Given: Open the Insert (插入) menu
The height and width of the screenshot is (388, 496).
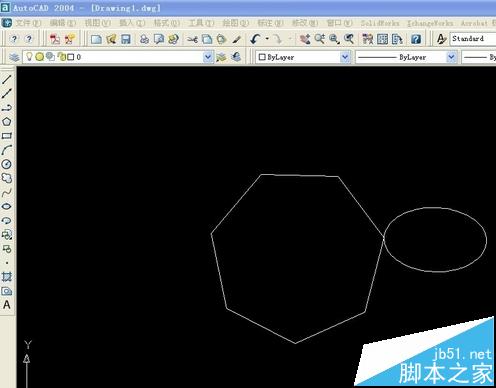Looking at the screenshot, I should tap(132, 23).
